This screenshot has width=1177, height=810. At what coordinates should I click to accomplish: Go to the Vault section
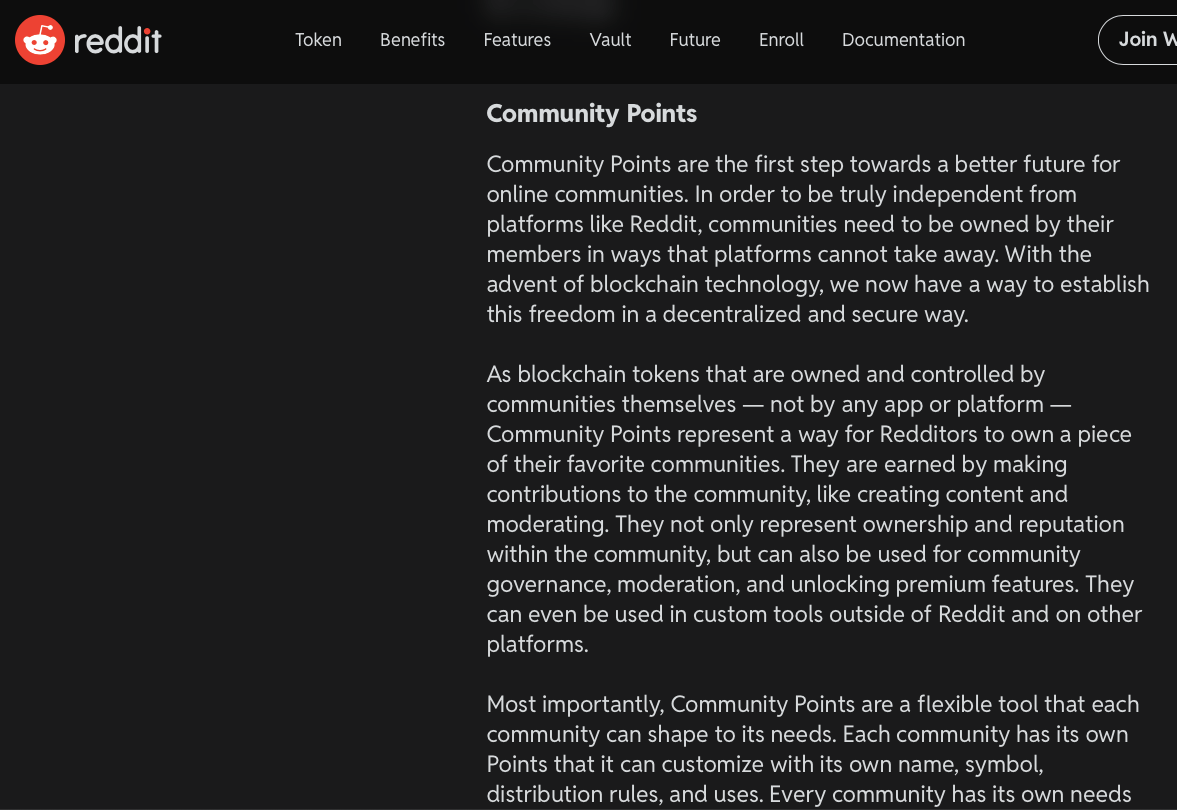610,40
